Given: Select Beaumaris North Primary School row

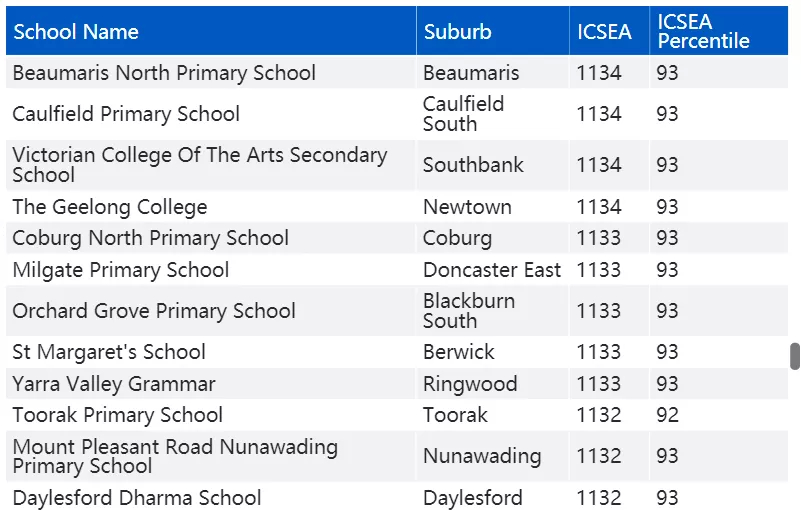Looking at the screenshot, I should tap(397, 72).
